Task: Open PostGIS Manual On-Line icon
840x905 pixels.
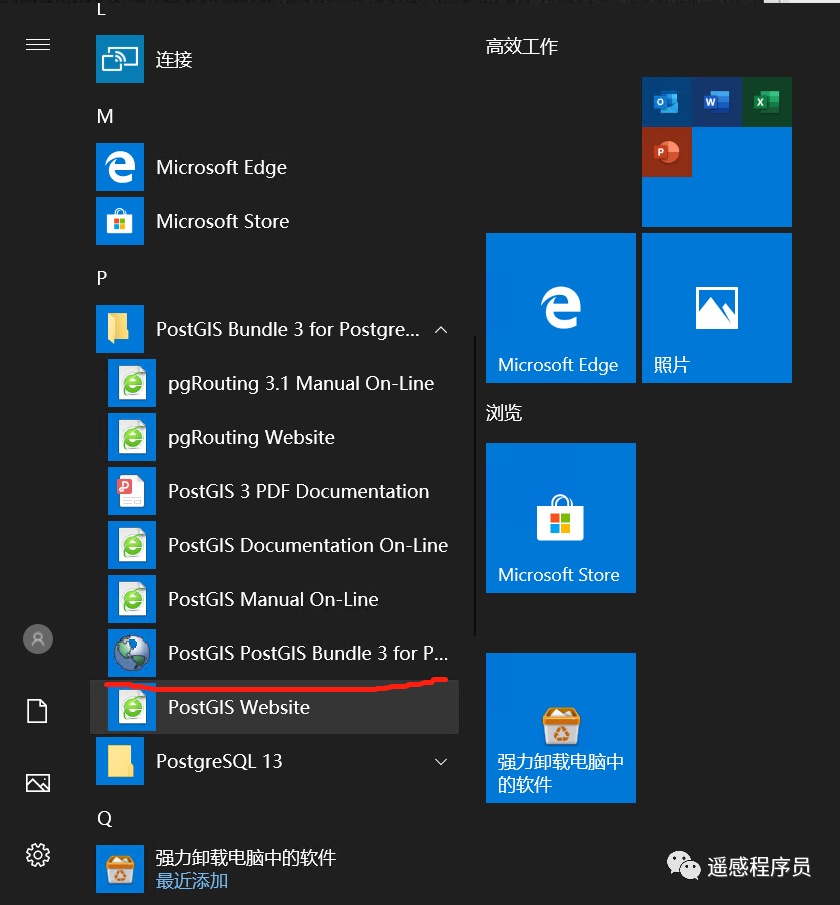Action: click(x=132, y=599)
